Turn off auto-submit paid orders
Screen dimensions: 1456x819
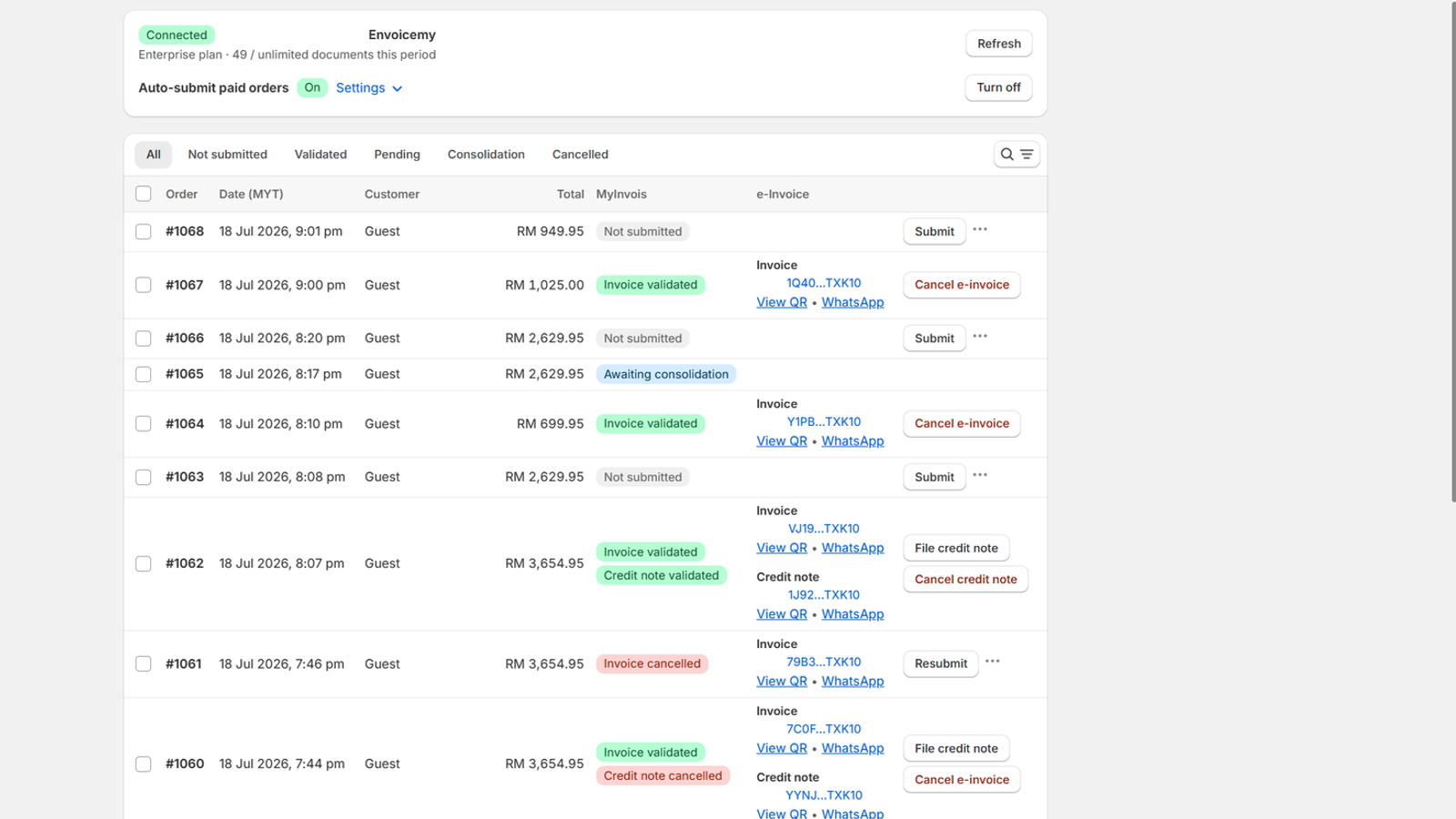(998, 87)
